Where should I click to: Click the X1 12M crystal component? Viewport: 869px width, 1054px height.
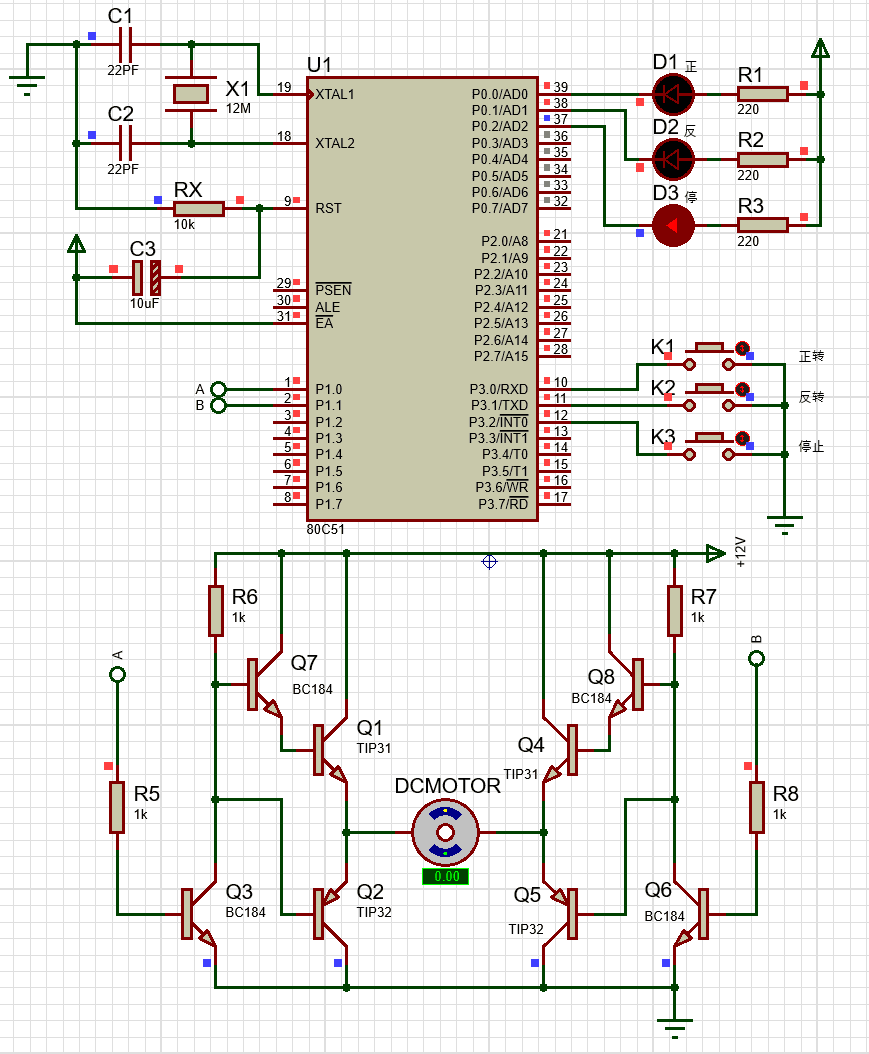point(192,94)
